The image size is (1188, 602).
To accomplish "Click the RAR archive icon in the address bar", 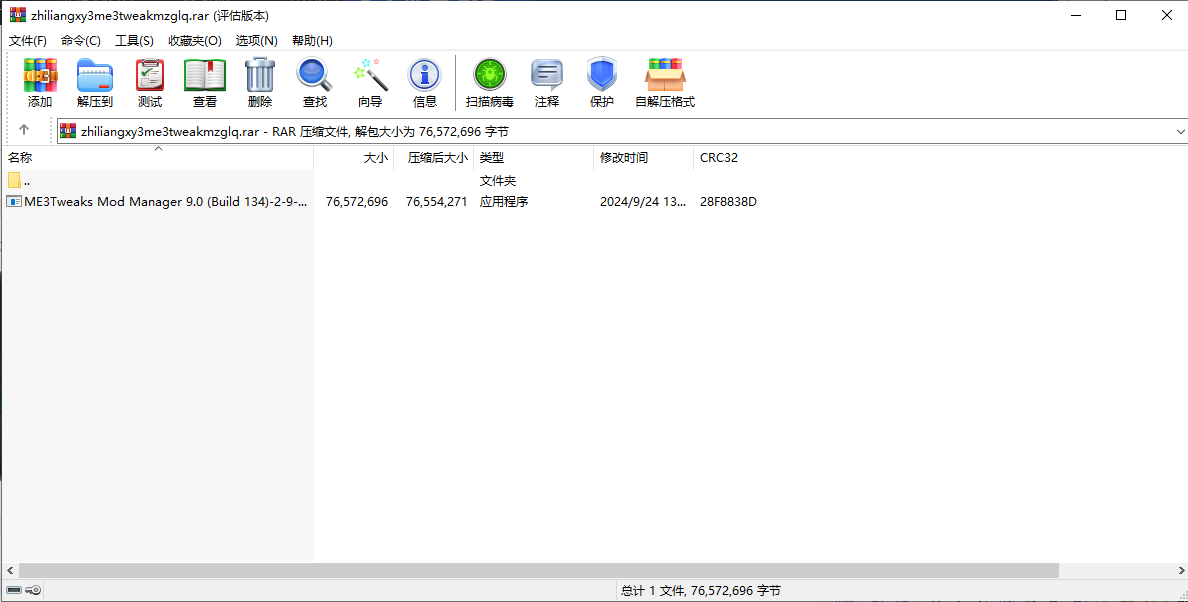I will [68, 131].
